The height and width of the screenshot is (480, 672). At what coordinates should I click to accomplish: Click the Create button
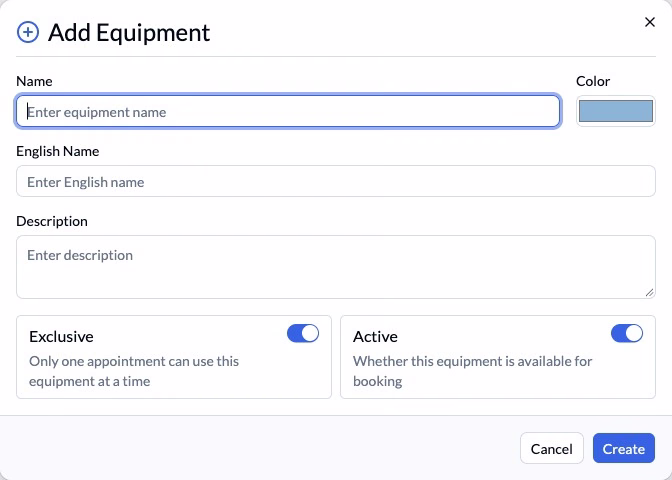624,448
